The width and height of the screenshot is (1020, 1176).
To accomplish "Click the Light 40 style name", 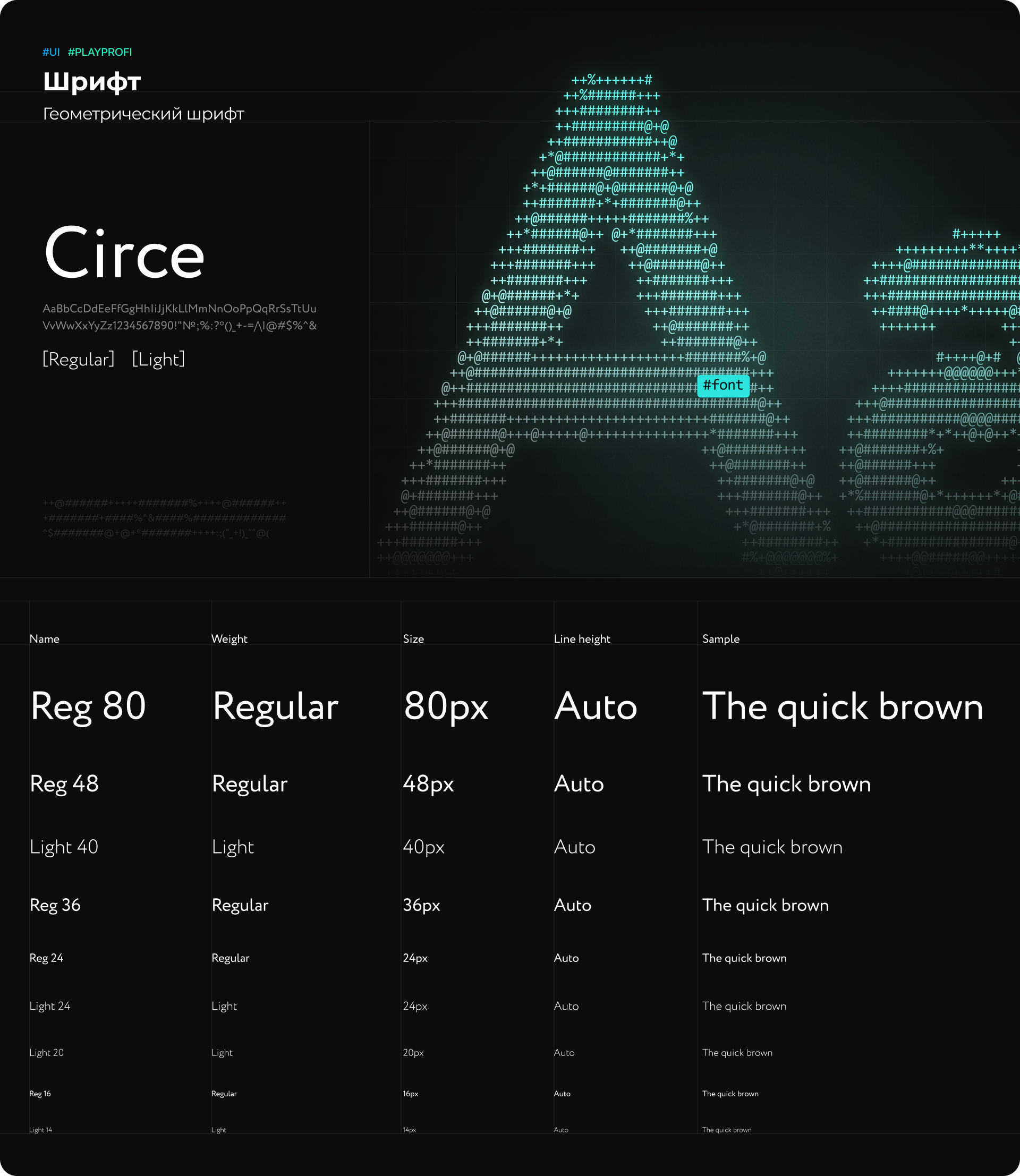I will point(64,847).
